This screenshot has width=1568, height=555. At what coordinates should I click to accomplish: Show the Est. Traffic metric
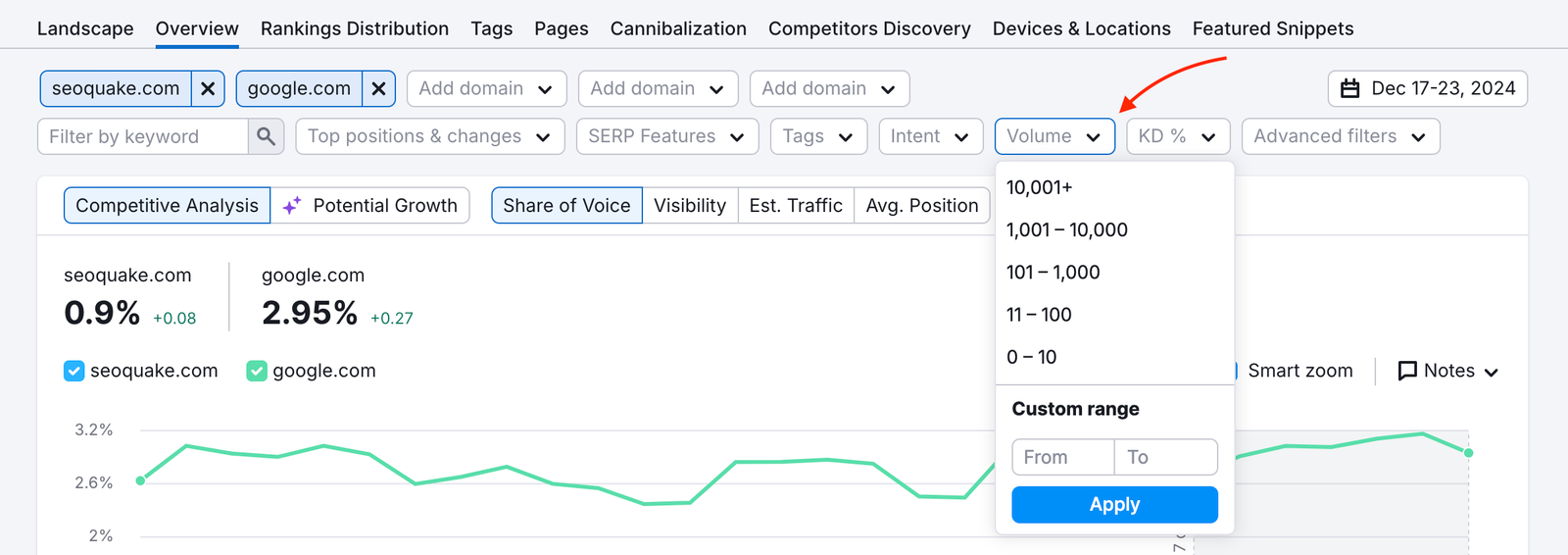796,206
